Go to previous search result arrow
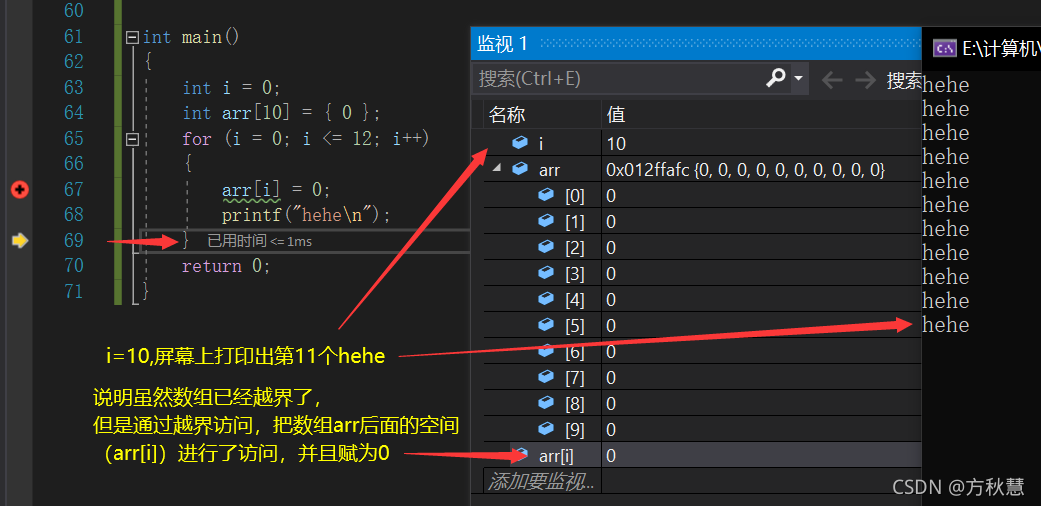 pos(831,80)
